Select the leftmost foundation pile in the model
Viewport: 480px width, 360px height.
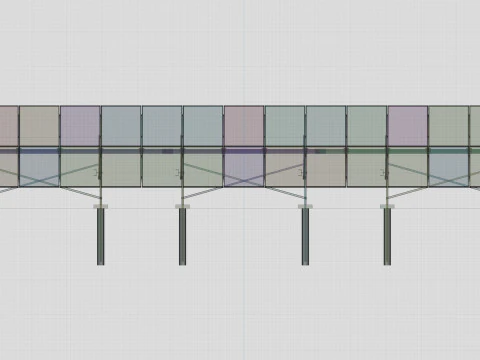coord(100,237)
